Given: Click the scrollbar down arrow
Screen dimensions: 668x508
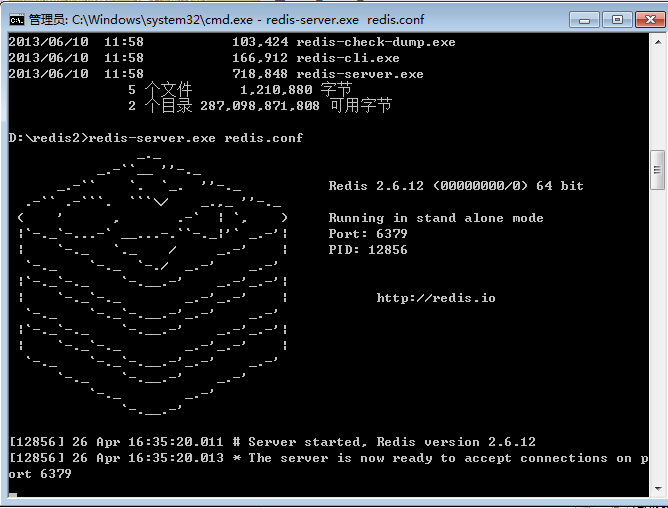Looking at the screenshot, I should tap(658, 489).
